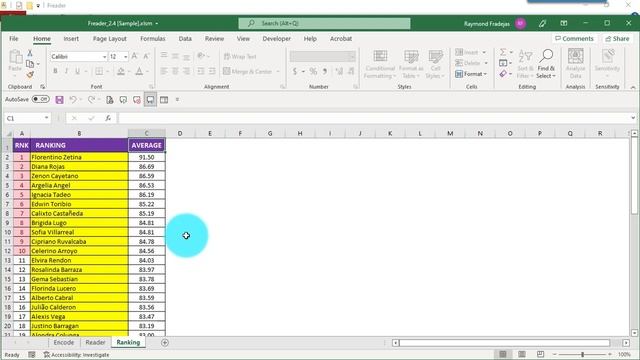Click the AutoSum sigma icon
The width and height of the screenshot is (640, 360).
coord(503,52)
